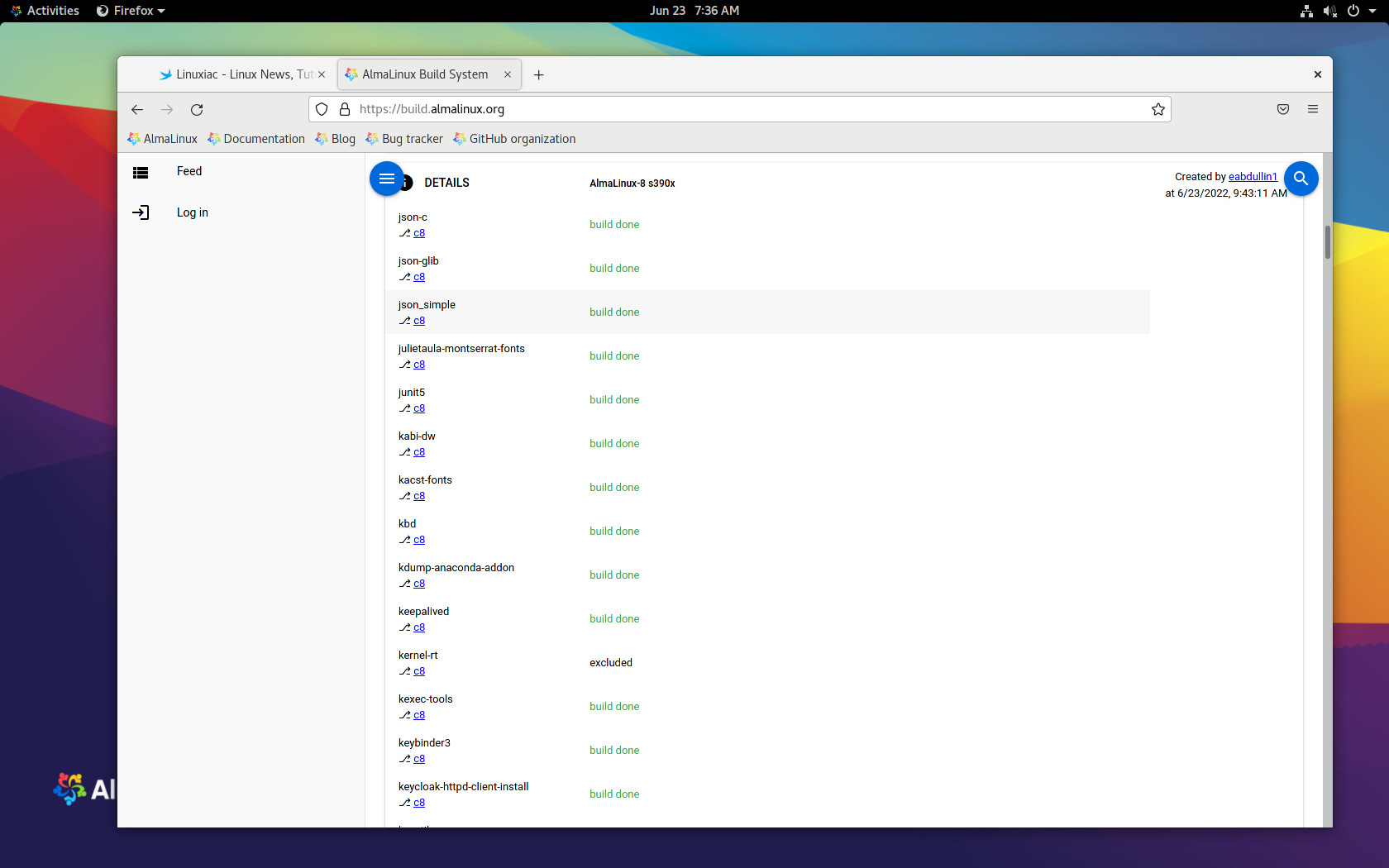Click the blue search floating button

click(1301, 179)
